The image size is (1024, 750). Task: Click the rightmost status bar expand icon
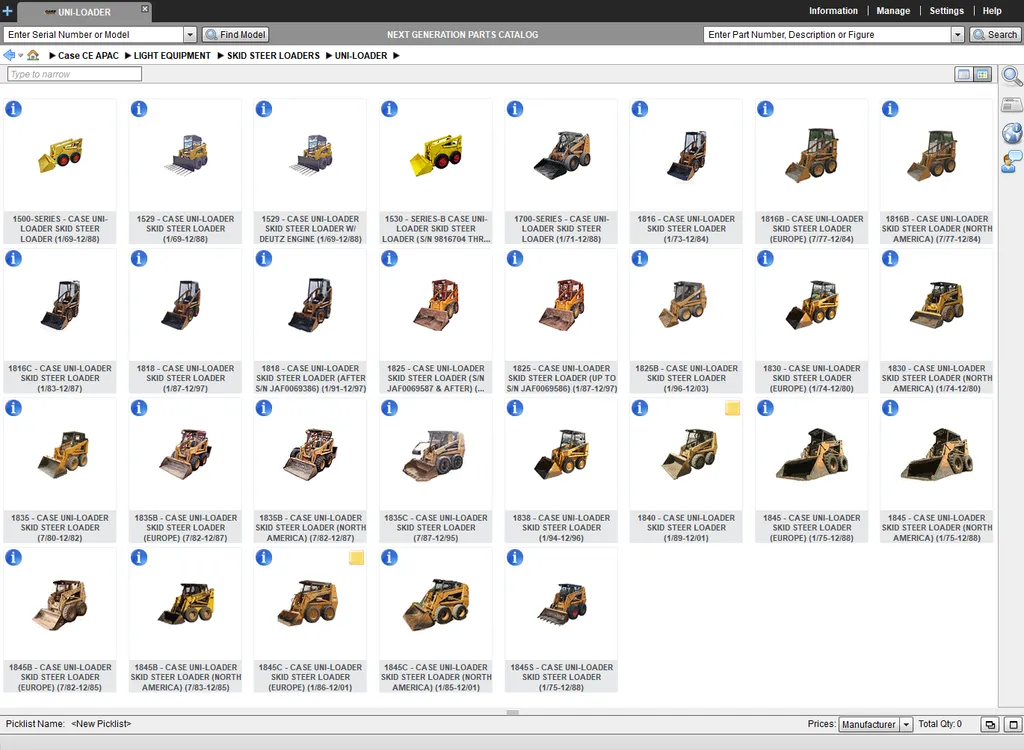tap(1014, 725)
